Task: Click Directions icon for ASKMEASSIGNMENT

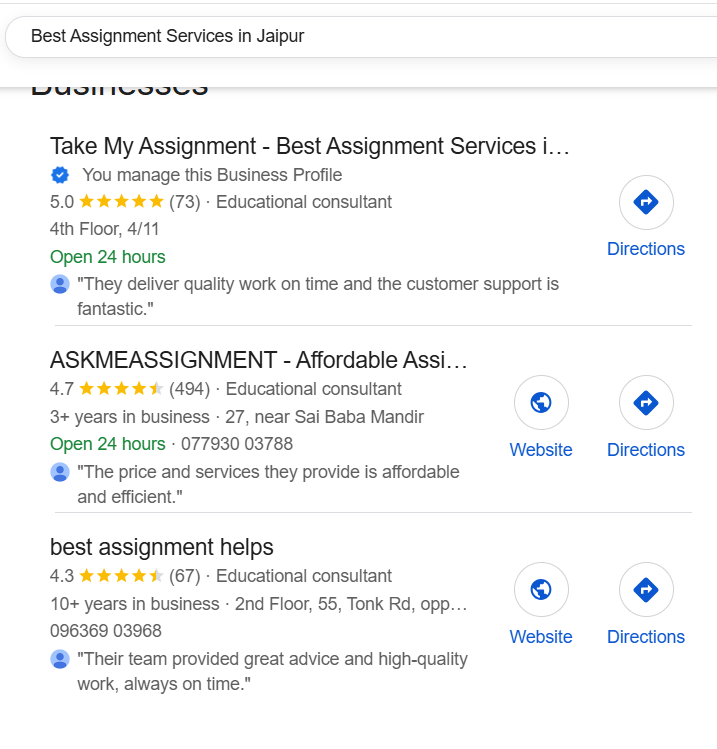Action: point(646,403)
